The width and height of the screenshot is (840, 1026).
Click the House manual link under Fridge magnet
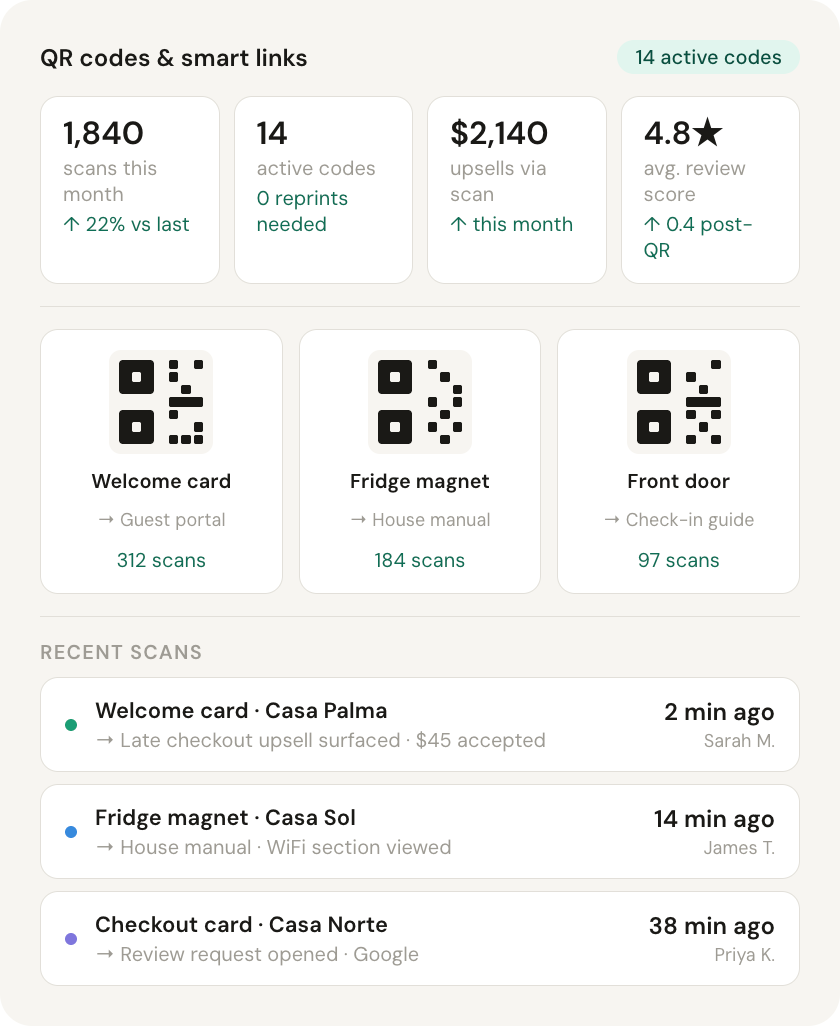pos(420,520)
